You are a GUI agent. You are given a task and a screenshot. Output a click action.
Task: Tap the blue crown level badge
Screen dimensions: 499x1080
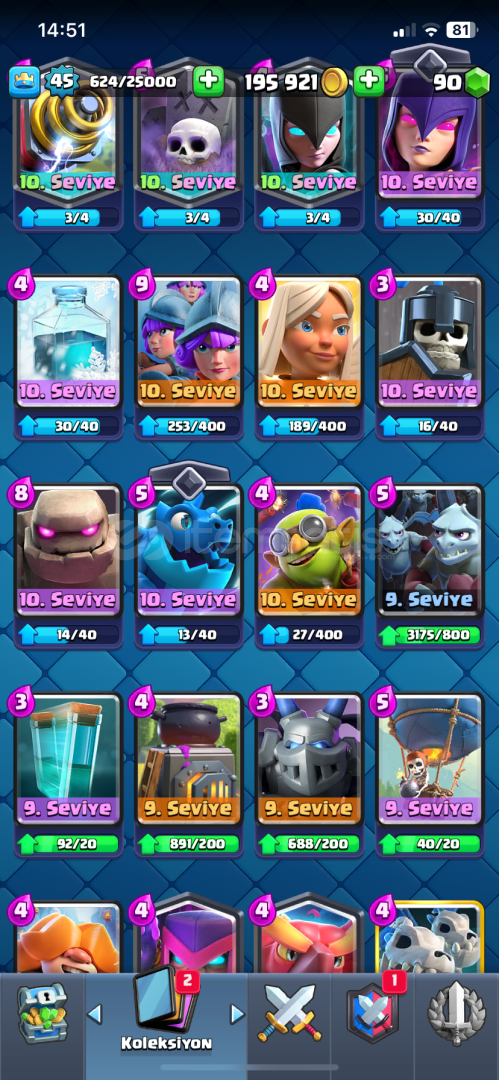click(x=23, y=83)
